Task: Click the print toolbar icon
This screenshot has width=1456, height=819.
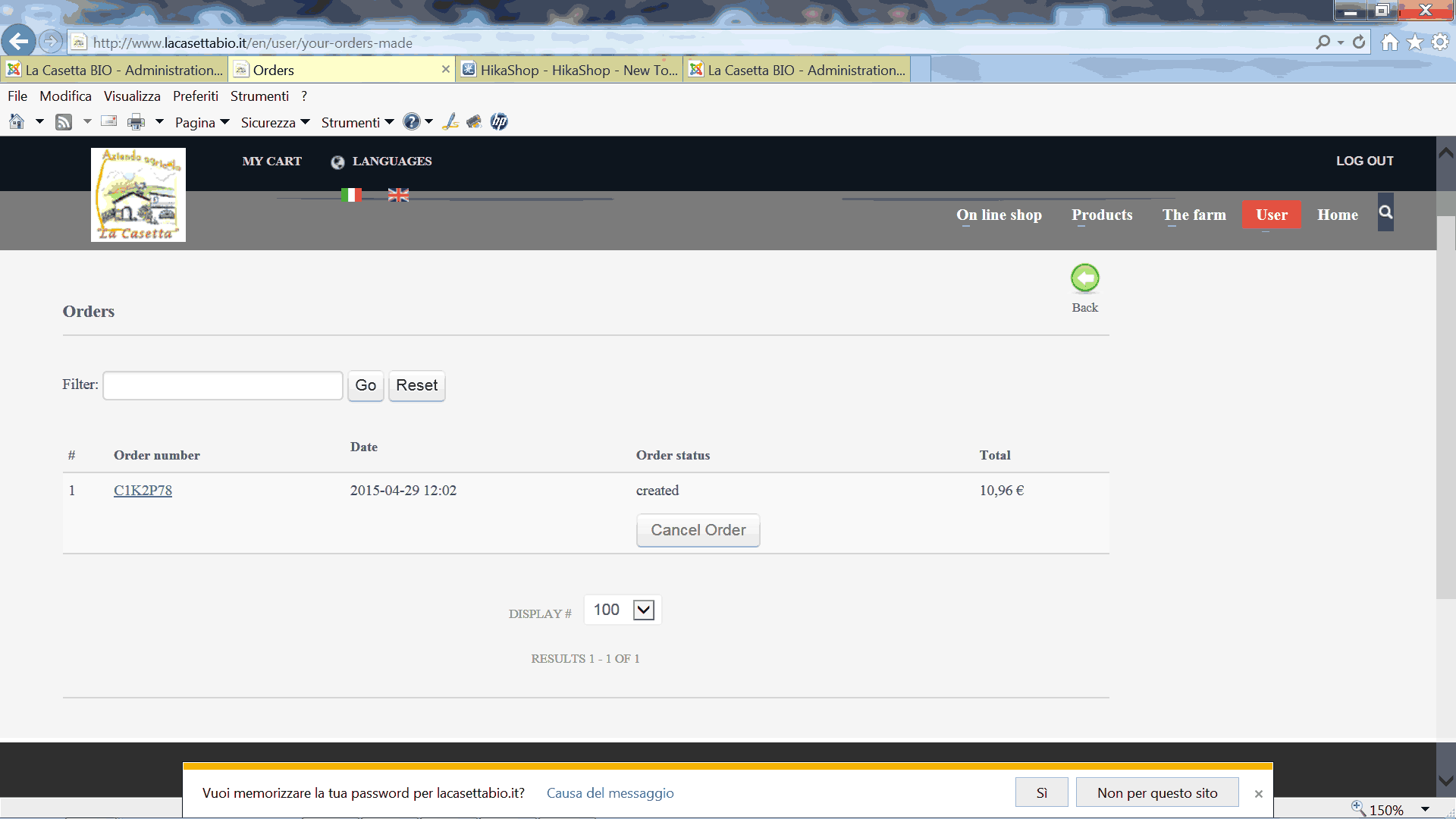Action: click(x=136, y=122)
